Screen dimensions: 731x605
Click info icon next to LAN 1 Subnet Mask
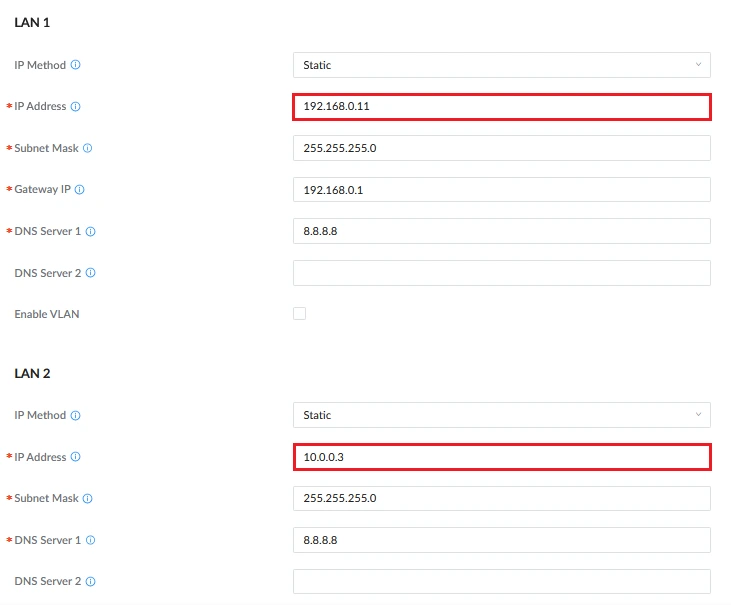coord(88,148)
